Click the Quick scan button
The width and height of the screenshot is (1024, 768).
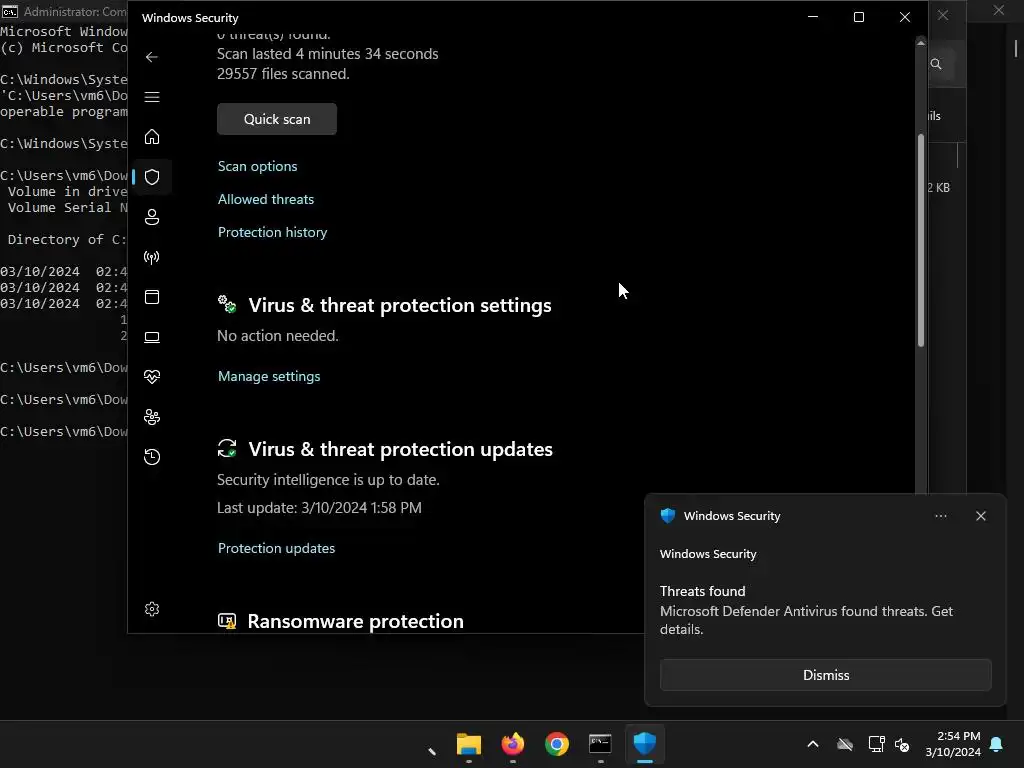[x=277, y=119]
